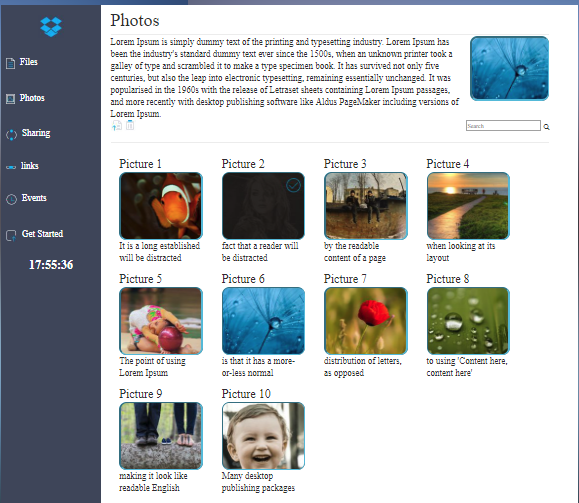Viewport: 579px width, 503px height.
Task: Click the Events clock icon in sidebar
Action: point(11,199)
